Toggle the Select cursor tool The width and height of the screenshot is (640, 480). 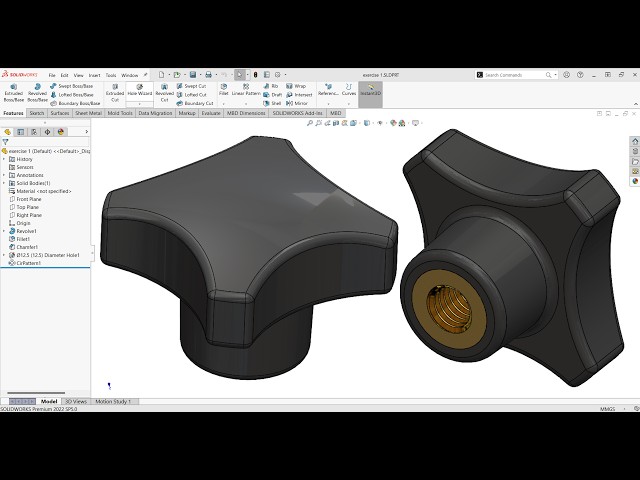click(240, 75)
